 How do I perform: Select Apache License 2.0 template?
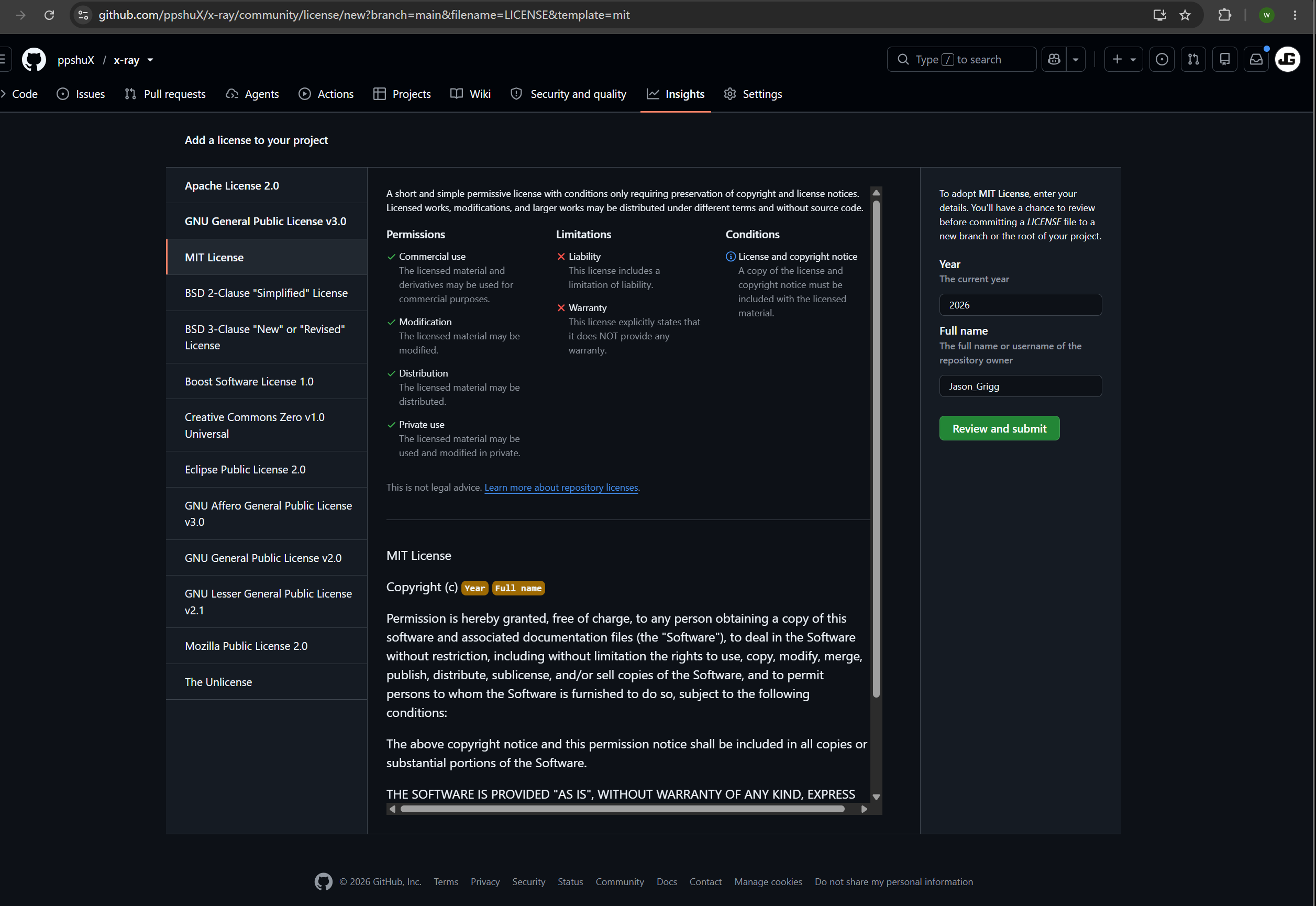(267, 185)
